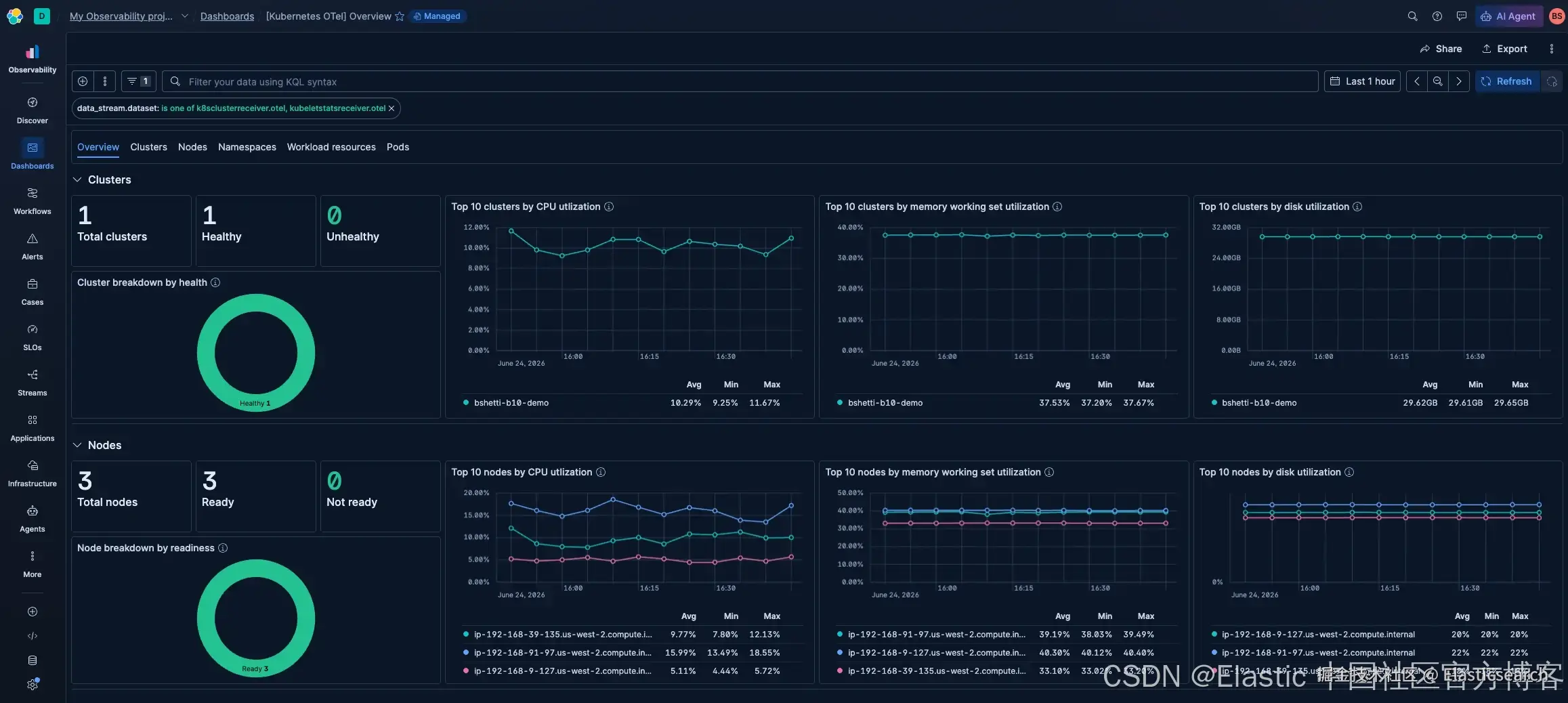Click the search magnifier in header
1568x703 pixels.
(x=1412, y=16)
